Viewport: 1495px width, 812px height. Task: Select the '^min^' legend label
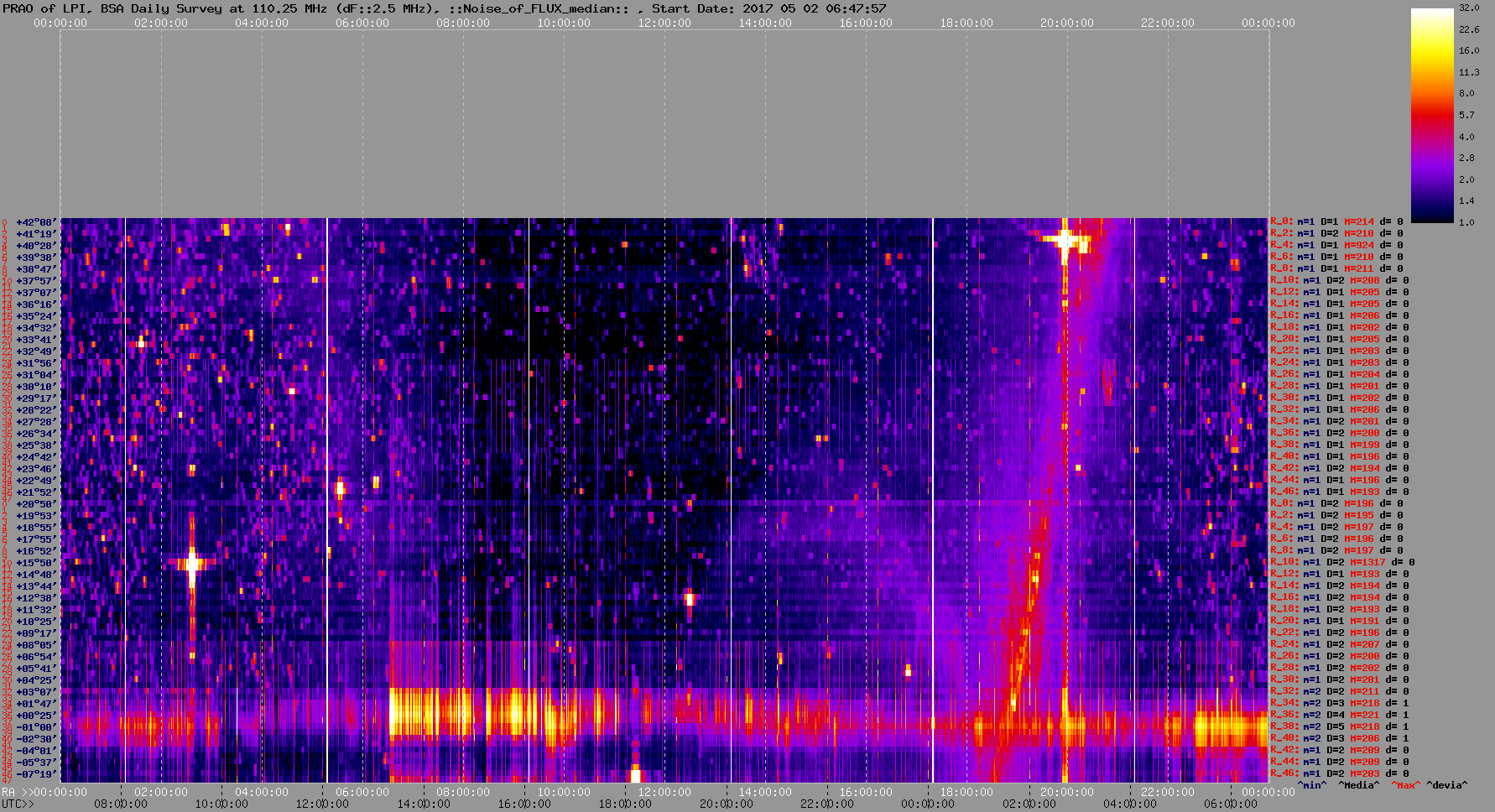coord(1312,785)
